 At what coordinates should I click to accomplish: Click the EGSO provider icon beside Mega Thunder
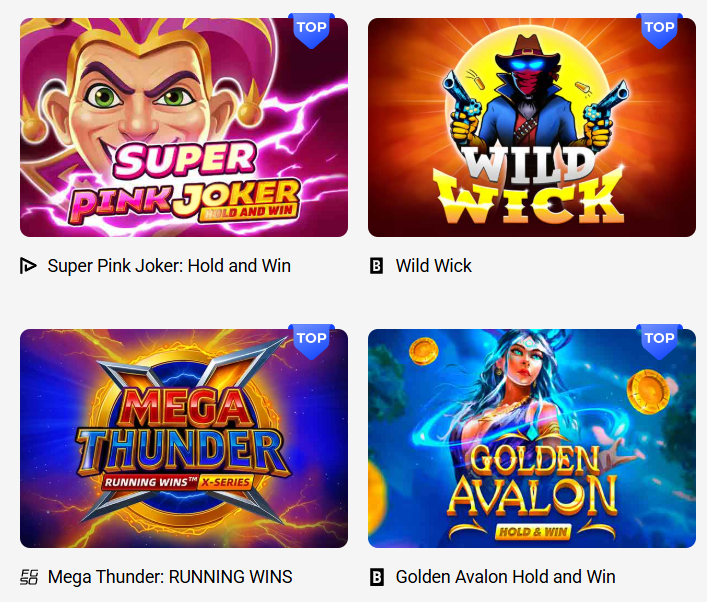click(x=29, y=577)
